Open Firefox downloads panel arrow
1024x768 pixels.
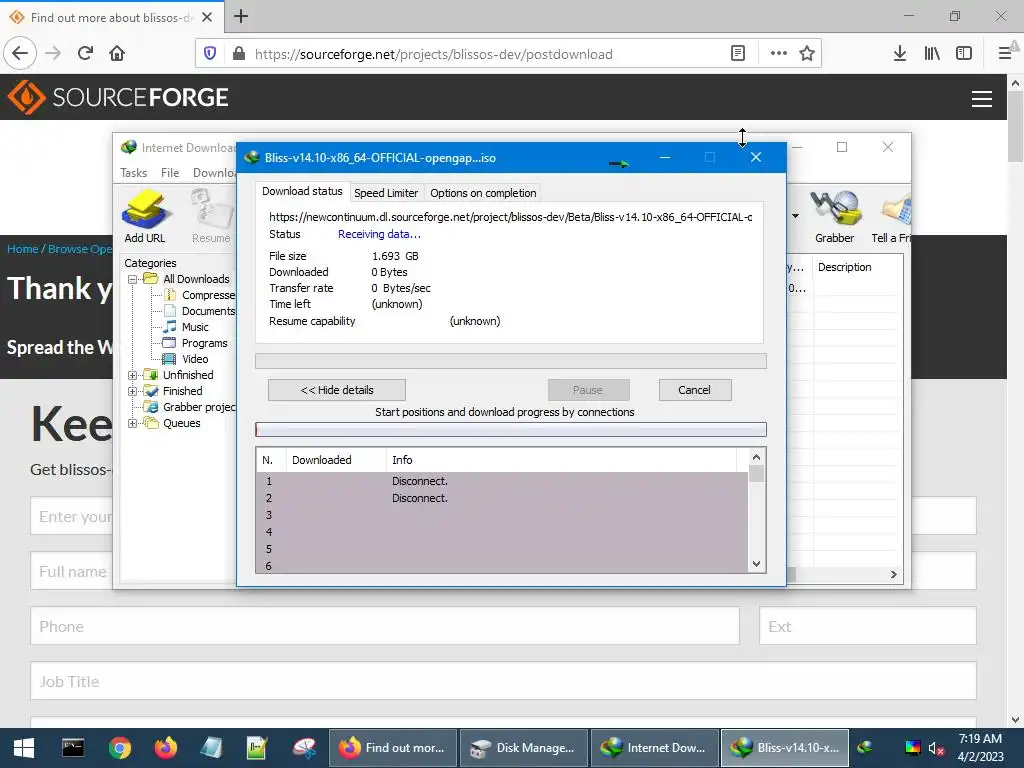pyautogui.click(x=899, y=54)
